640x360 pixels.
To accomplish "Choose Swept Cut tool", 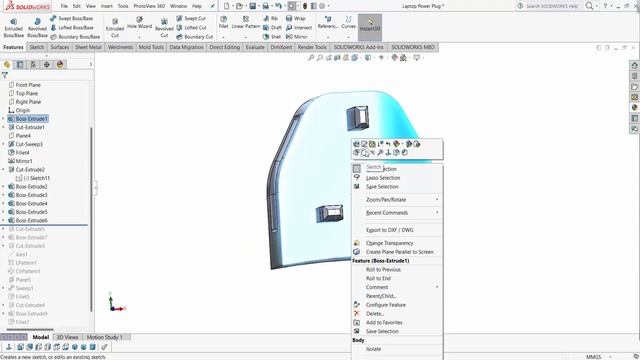I will [191, 18].
